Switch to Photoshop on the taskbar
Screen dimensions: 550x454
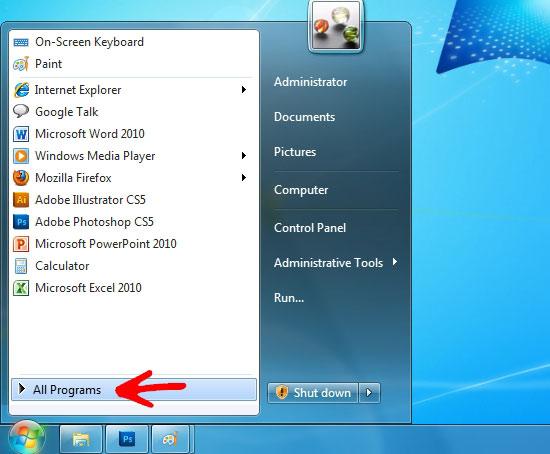click(127, 439)
